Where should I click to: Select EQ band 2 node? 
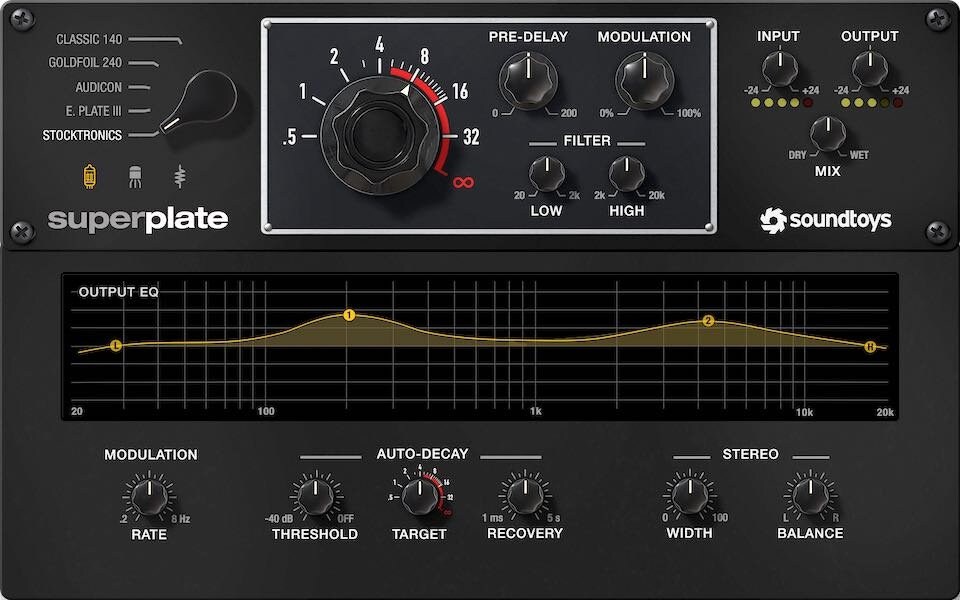708,321
